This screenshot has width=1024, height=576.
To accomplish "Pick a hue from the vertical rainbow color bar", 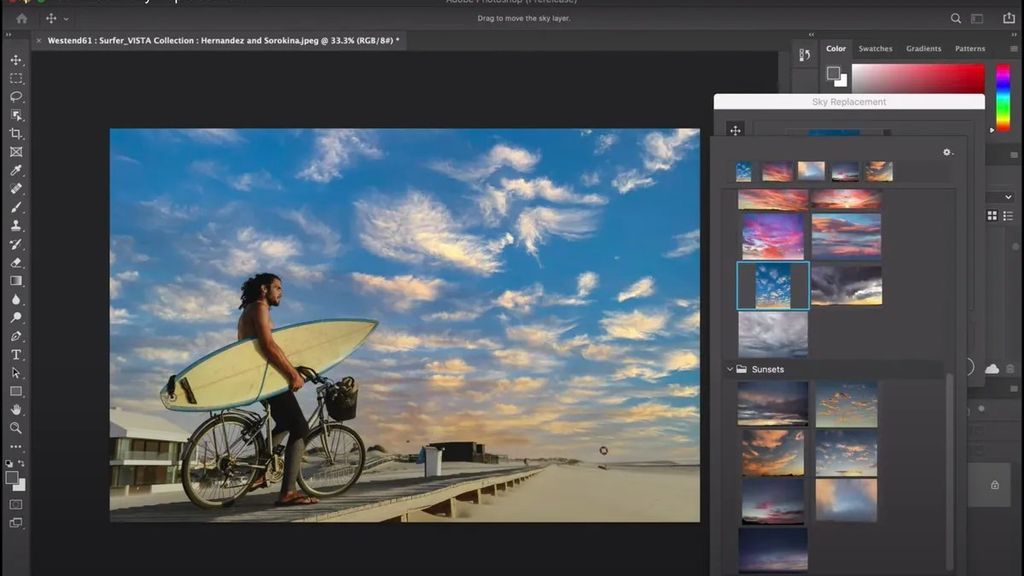I will pos(1003,95).
